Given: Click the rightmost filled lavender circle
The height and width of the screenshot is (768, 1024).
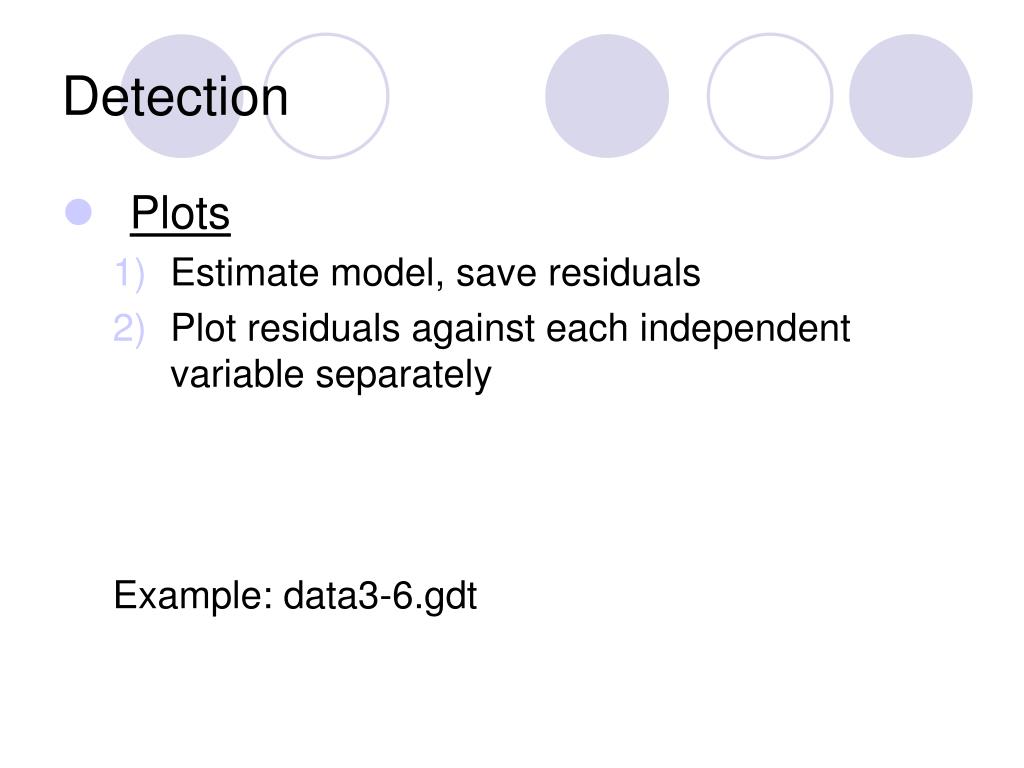Looking at the screenshot, I should pyautogui.click(x=911, y=96).
